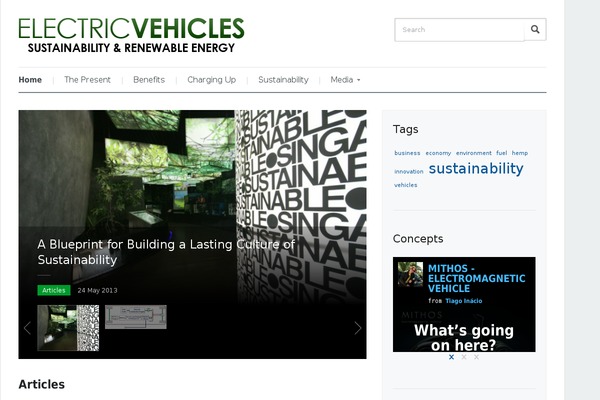The width and height of the screenshot is (600, 400).
Task: Click the green Articles category badge
Action: pyautogui.click(x=54, y=290)
